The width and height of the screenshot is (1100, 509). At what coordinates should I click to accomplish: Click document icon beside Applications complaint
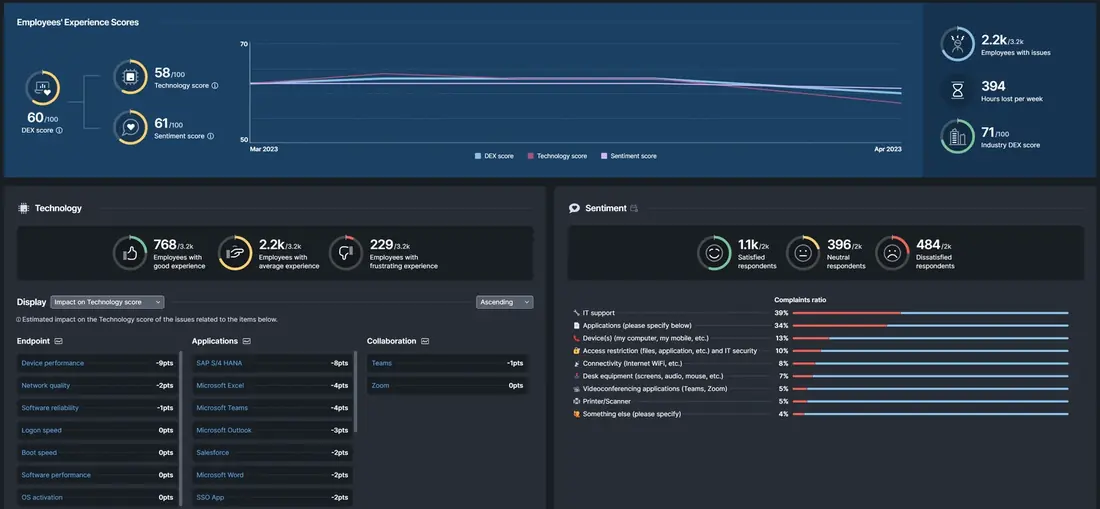[x=577, y=325]
